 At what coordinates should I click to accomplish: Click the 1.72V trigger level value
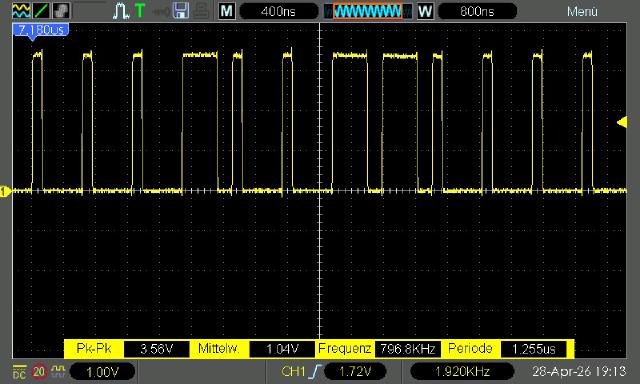355,371
